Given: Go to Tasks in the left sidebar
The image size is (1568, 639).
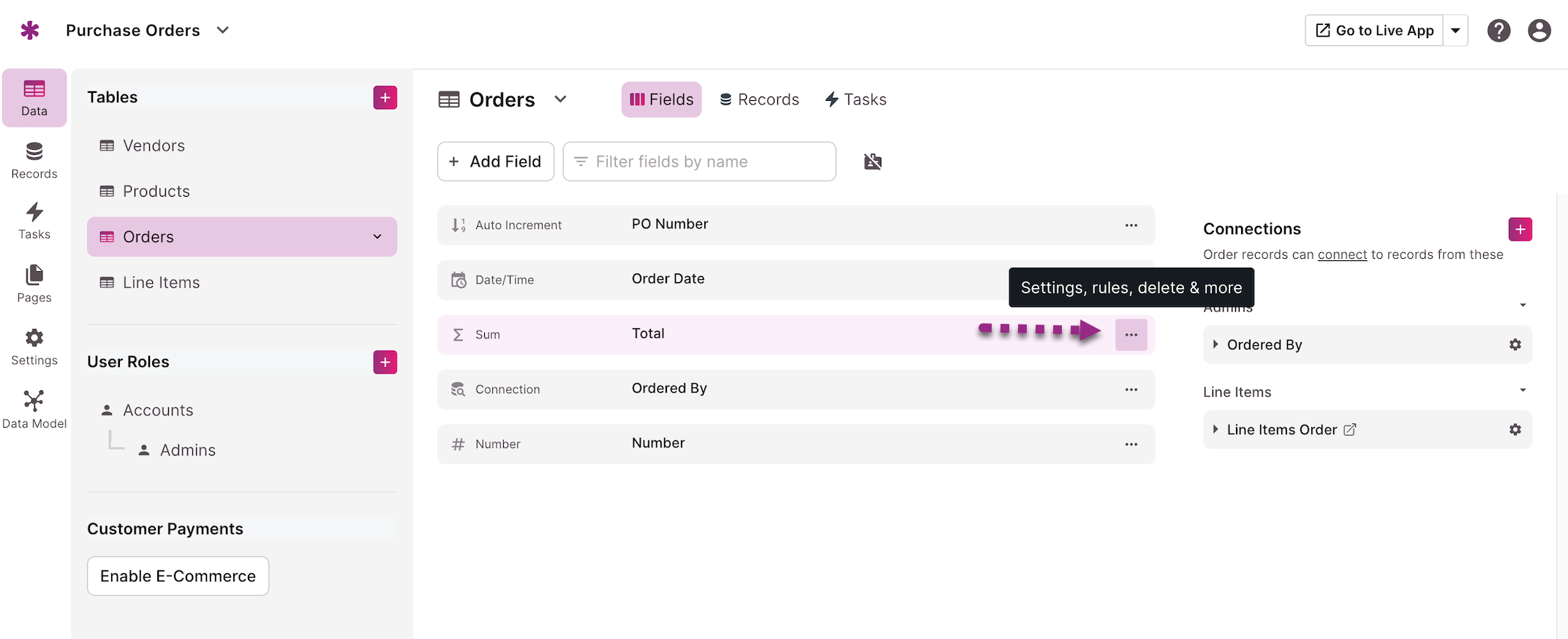Looking at the screenshot, I should (34, 221).
